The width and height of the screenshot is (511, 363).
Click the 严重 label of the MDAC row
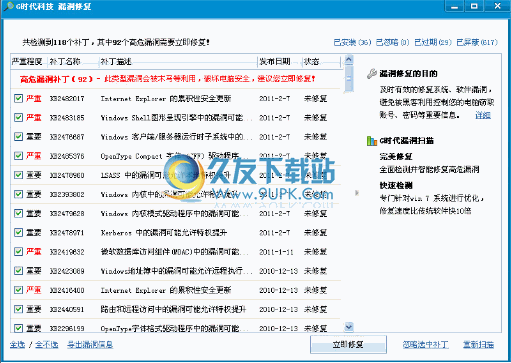click(x=34, y=252)
